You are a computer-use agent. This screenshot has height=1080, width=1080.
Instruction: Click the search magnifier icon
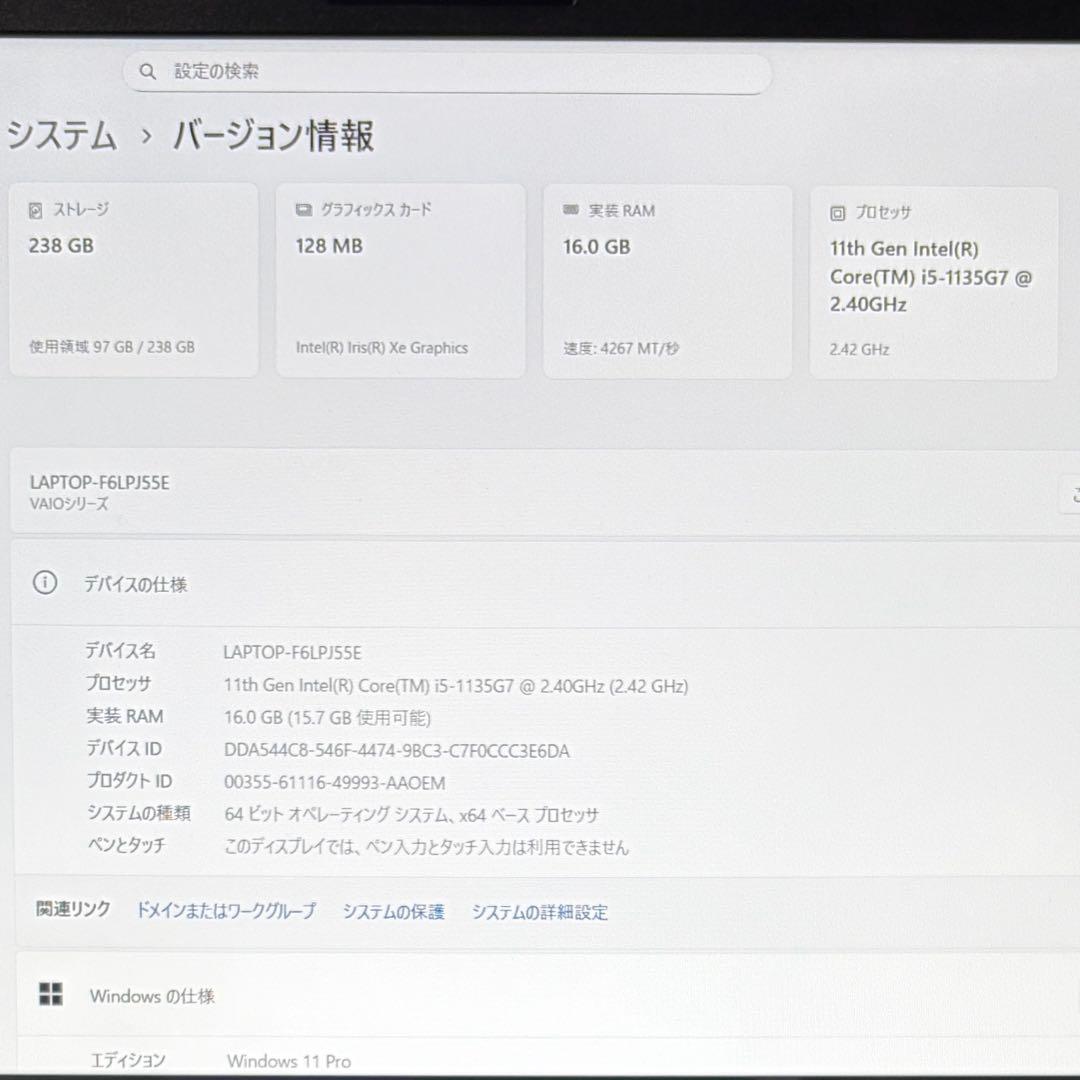pos(147,71)
